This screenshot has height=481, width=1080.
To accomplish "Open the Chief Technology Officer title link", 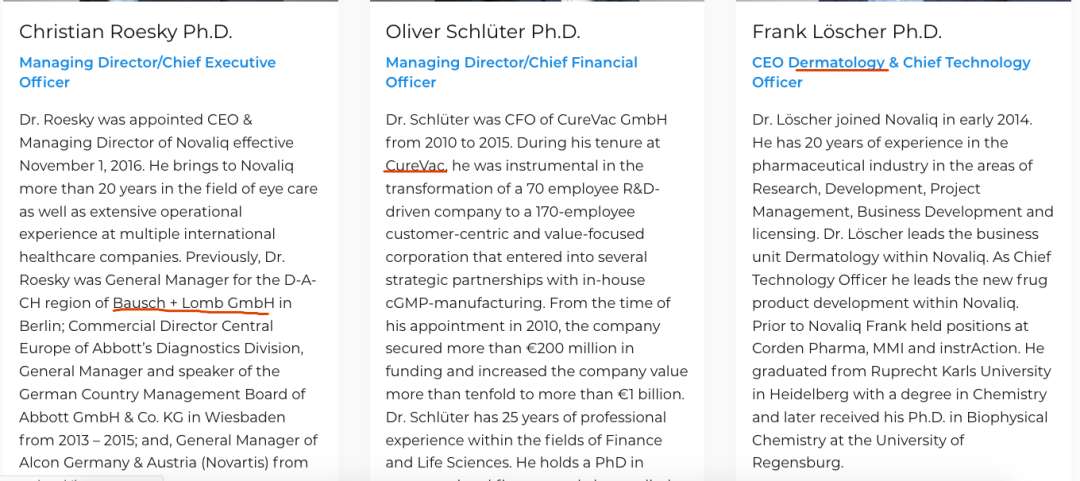I will (x=966, y=63).
